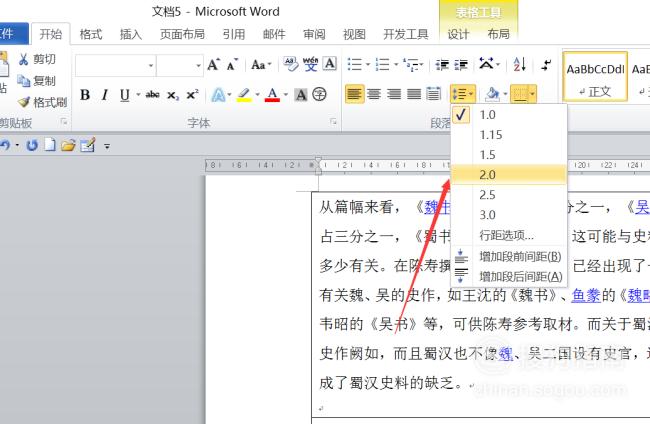The width and height of the screenshot is (650, 424).
Task: Switch to the 引用 (References) tab
Action: pyautogui.click(x=234, y=34)
